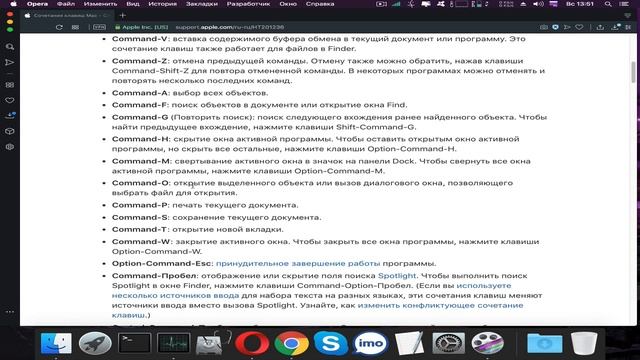Click the address bar URL

pyautogui.click(x=230, y=27)
